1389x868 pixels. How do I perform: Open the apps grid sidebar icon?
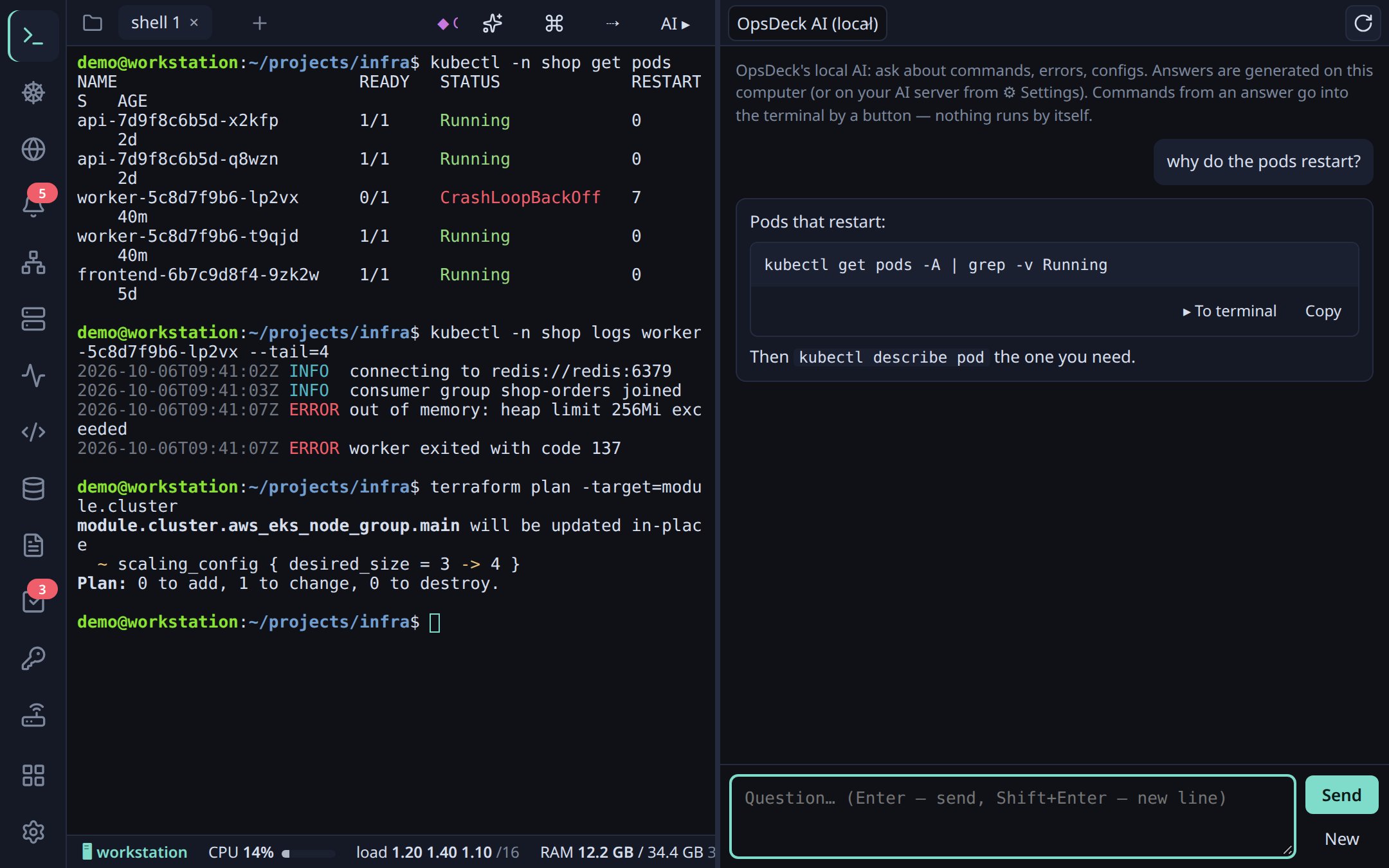[x=33, y=775]
